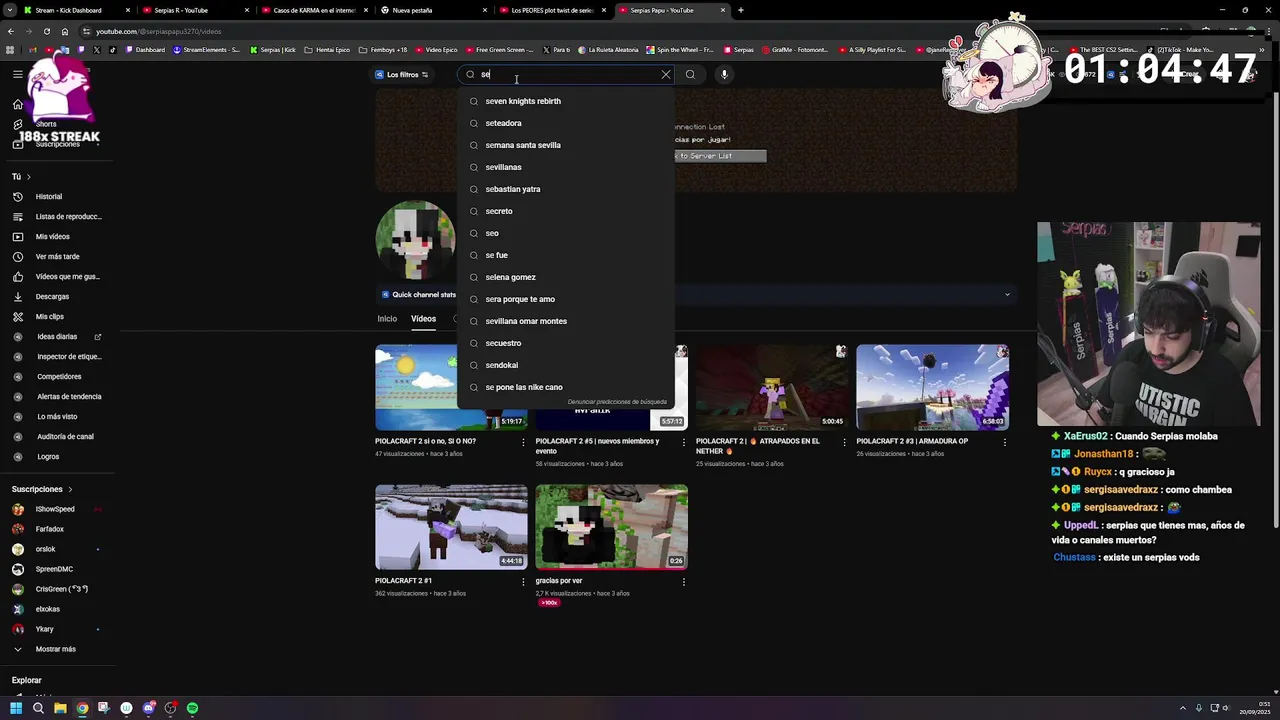Click in the YouTube search input field

[568, 74]
